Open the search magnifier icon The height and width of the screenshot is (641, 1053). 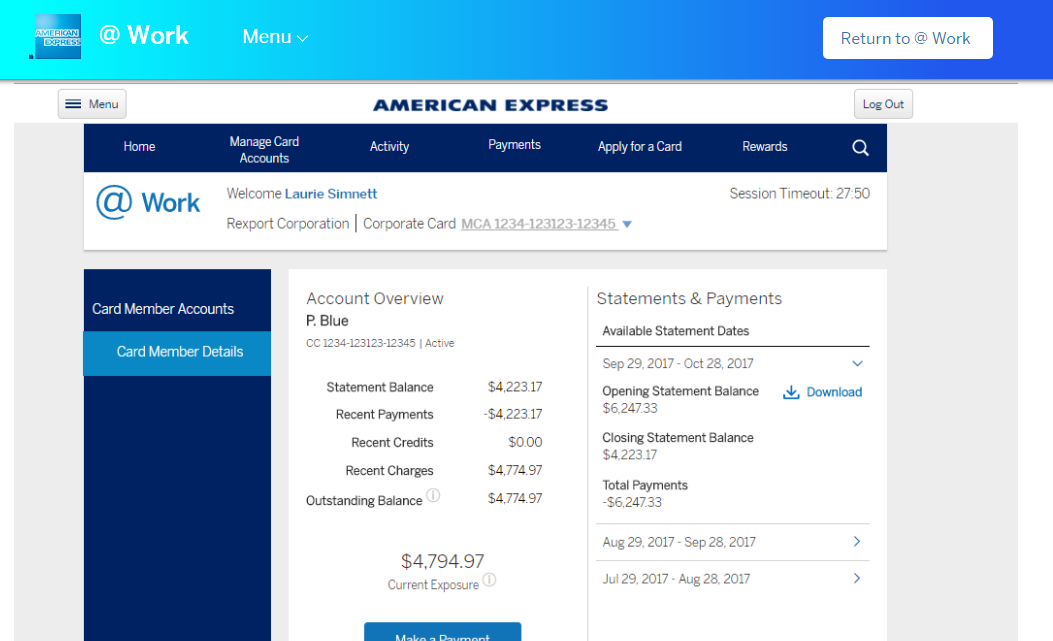tap(860, 148)
